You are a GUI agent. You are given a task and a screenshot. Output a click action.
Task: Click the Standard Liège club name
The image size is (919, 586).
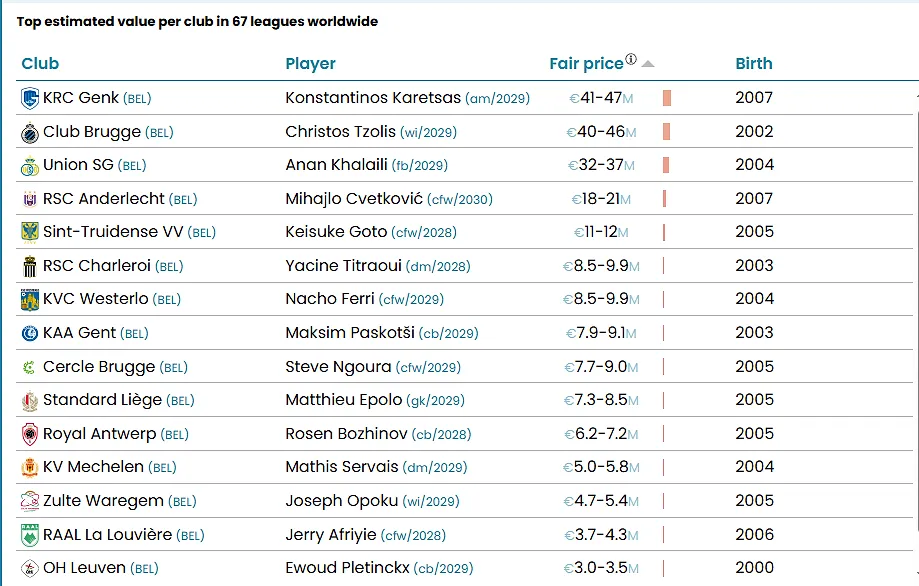102,400
